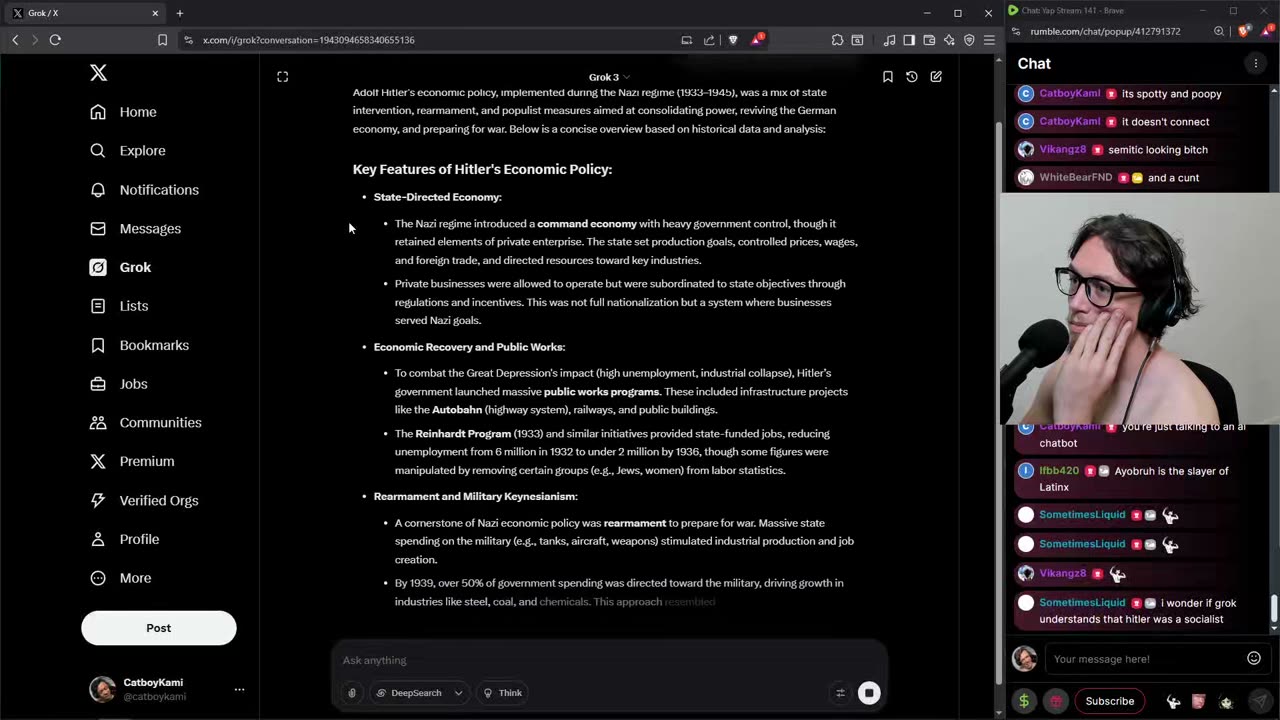Send the chat message arrow icon

click(1258, 701)
